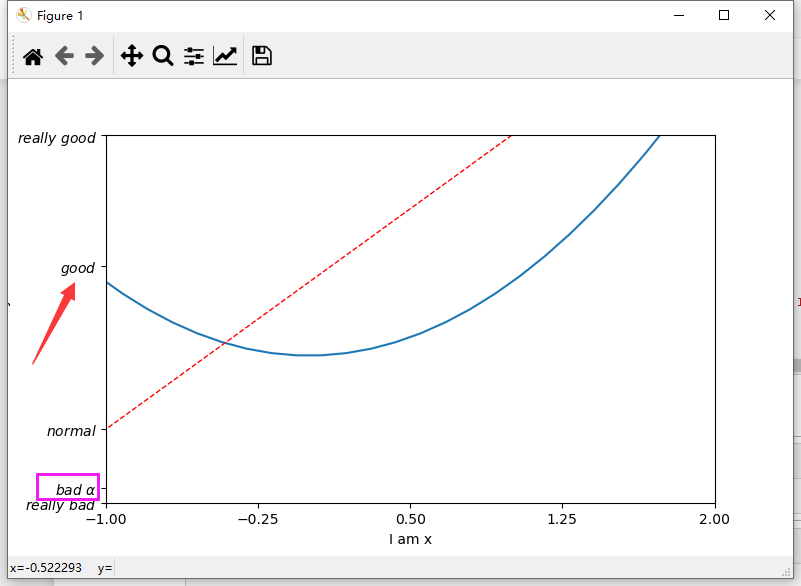This screenshot has height=586, width=801.
Task: Click the window size grip corner
Action: pyautogui.click(x=787, y=572)
